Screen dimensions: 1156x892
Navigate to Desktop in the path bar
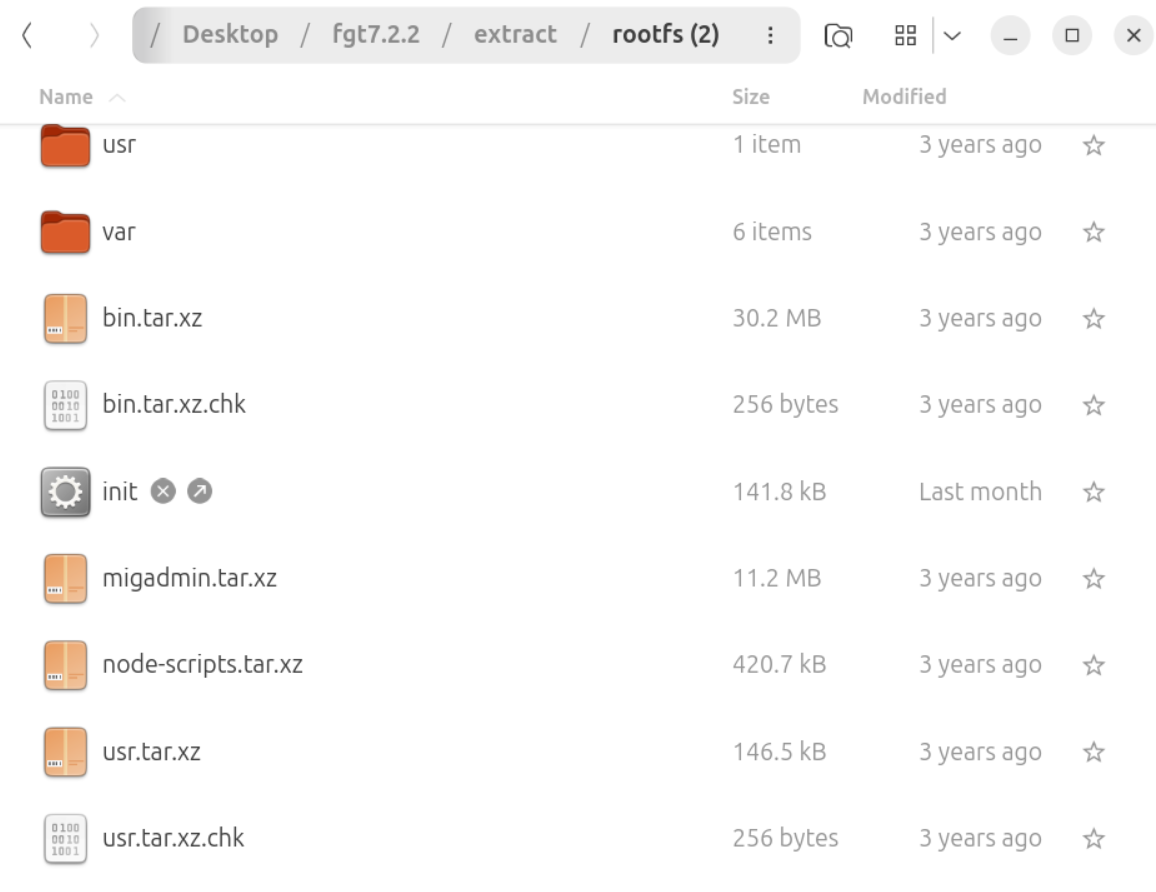(230, 35)
